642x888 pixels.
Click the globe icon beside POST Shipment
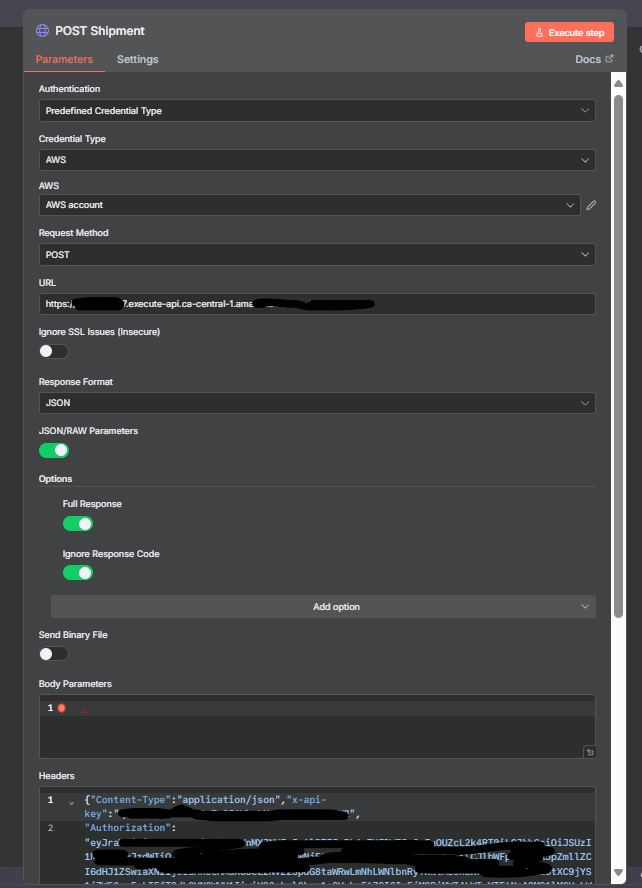tap(42, 31)
